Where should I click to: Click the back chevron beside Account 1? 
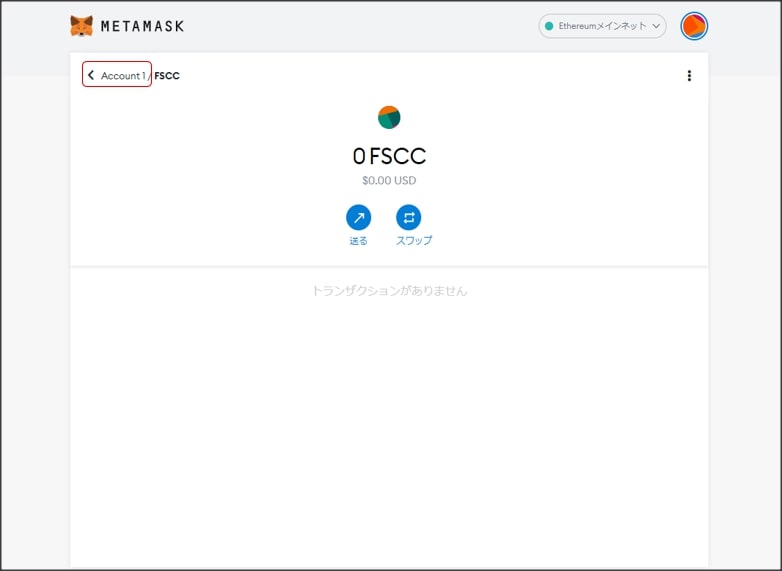(x=91, y=75)
